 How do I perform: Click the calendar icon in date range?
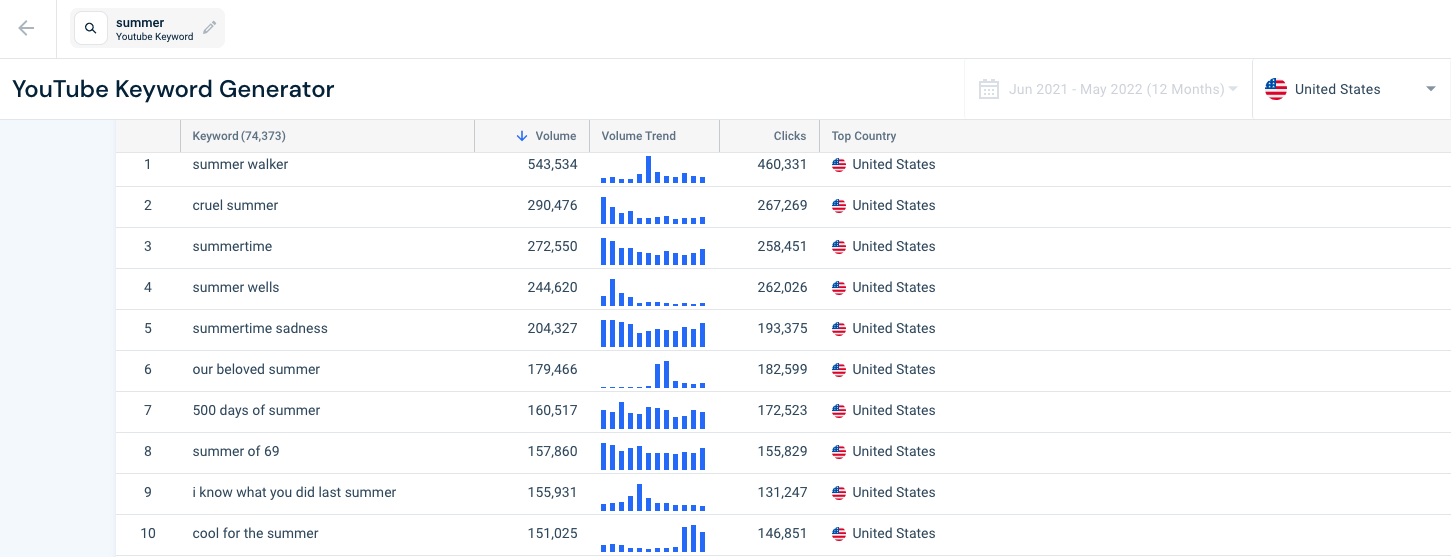[989, 89]
